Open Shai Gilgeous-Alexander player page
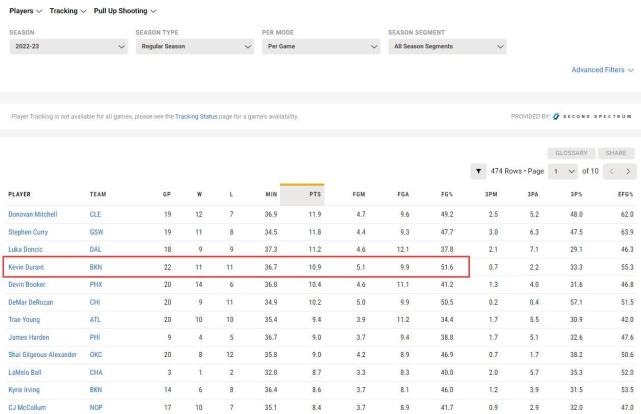 (x=43, y=355)
